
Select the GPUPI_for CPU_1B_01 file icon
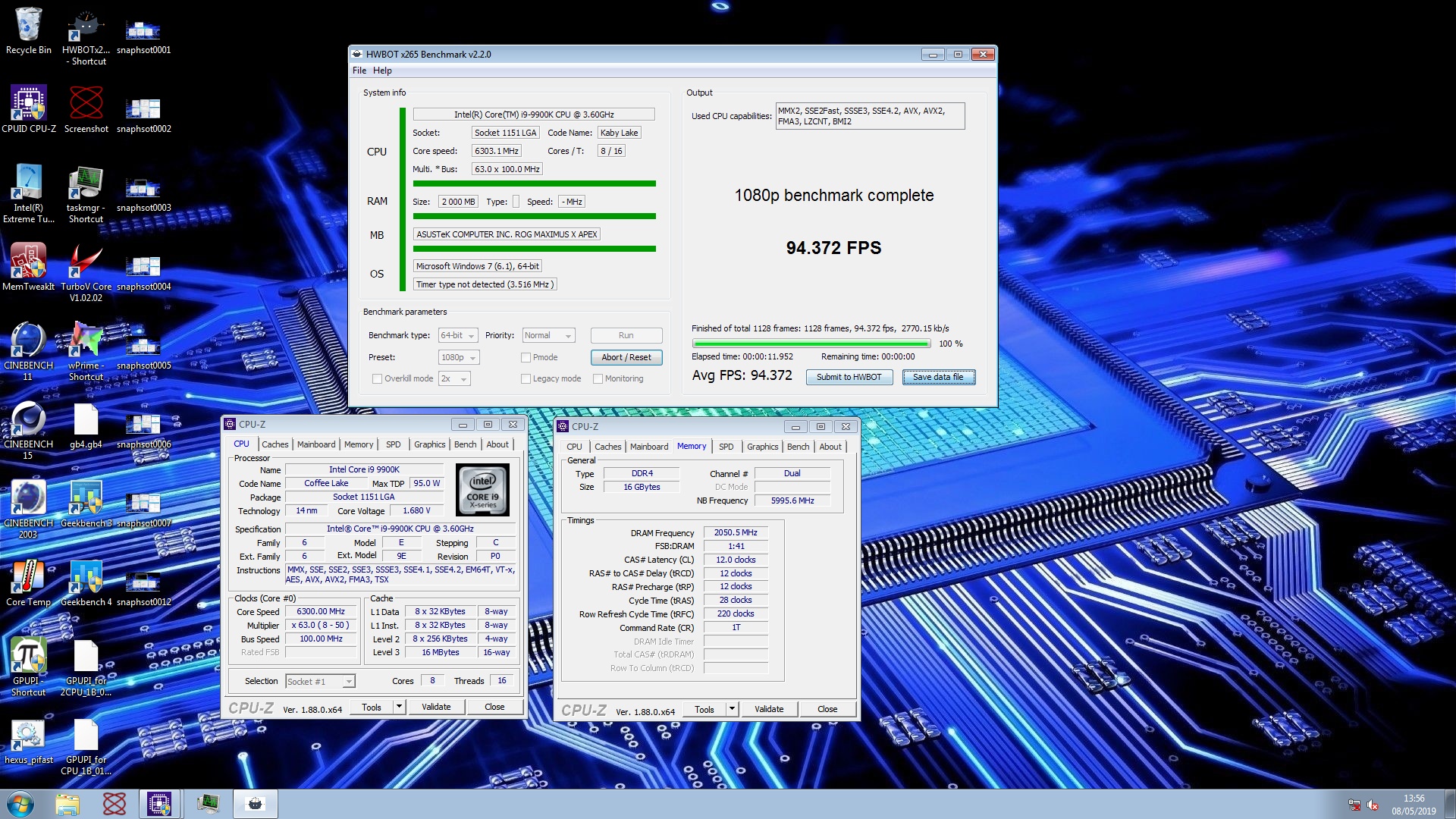(86, 747)
